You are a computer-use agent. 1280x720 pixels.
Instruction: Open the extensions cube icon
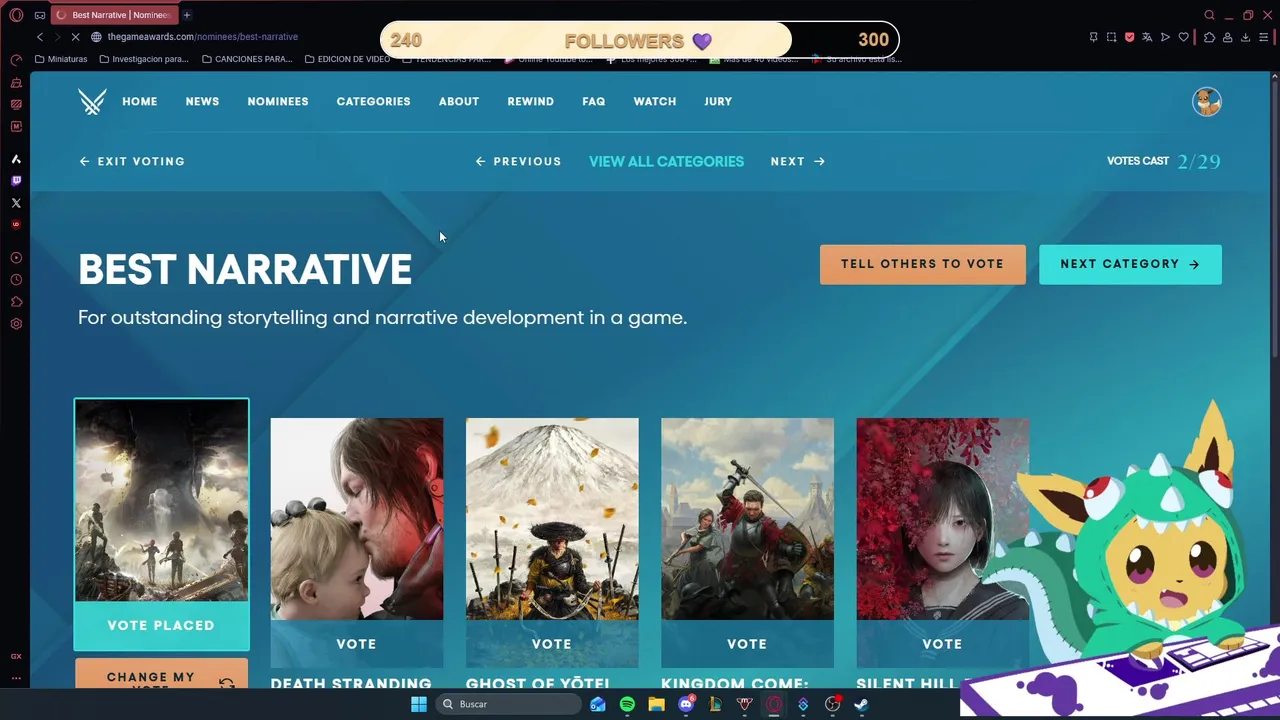[1209, 37]
